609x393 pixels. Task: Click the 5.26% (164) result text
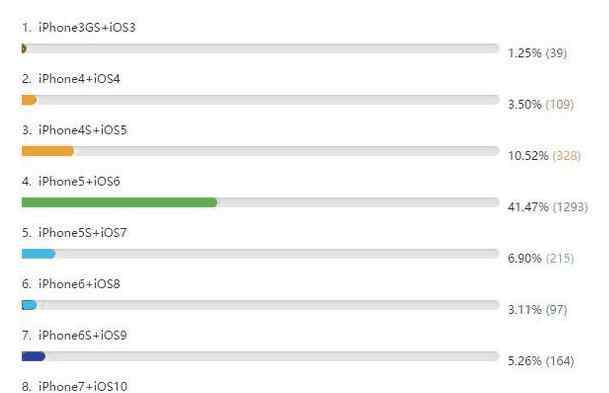[x=541, y=361]
